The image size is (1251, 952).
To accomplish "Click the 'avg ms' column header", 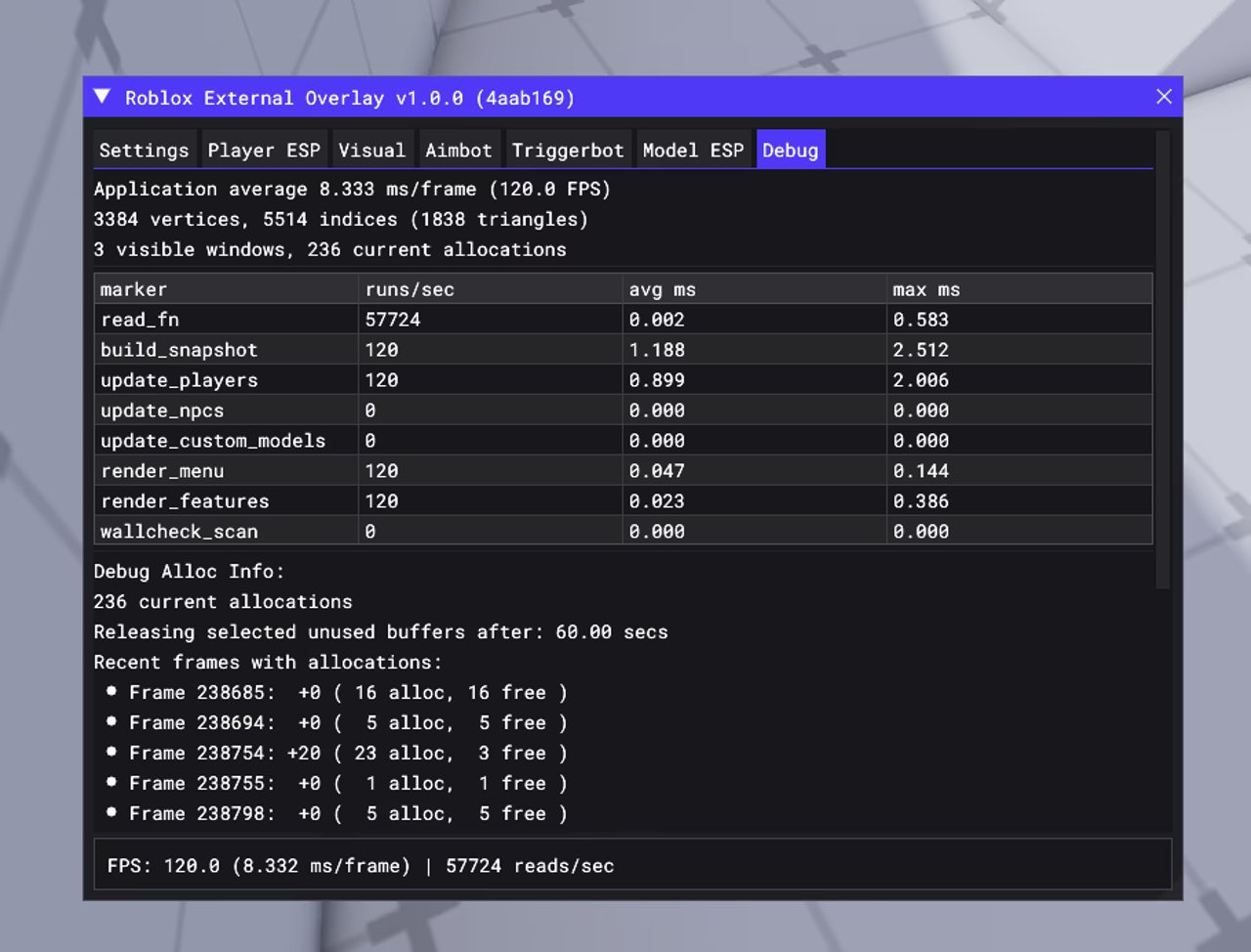I will (754, 289).
